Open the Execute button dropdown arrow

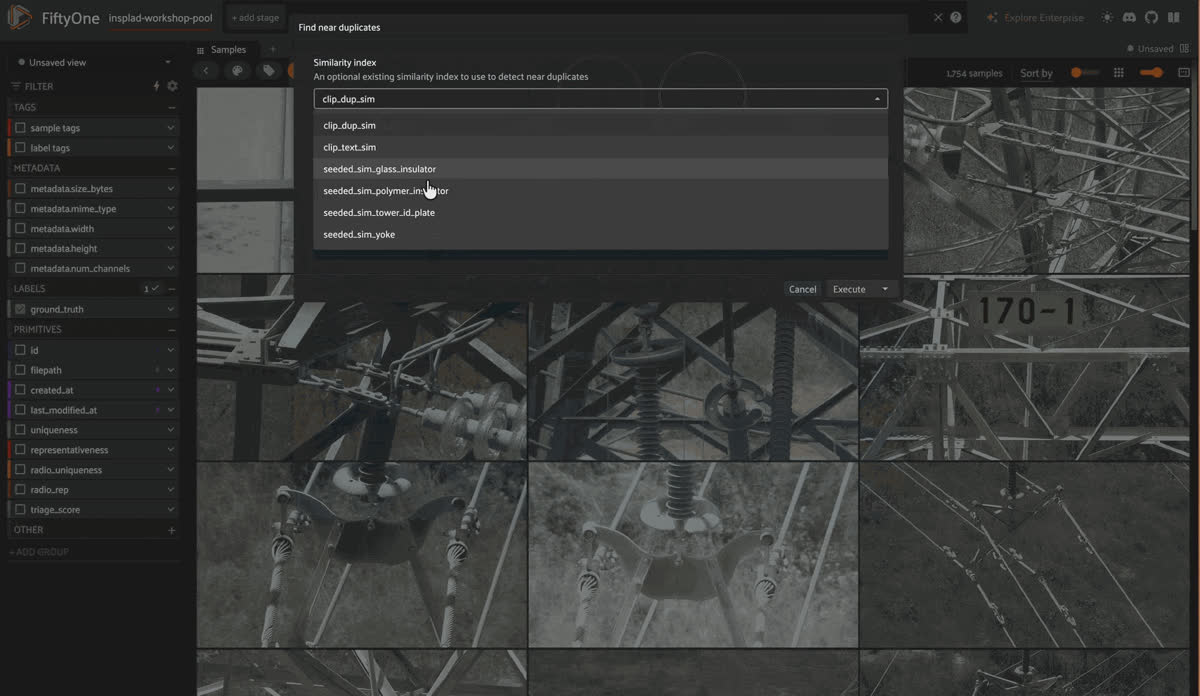(885, 289)
